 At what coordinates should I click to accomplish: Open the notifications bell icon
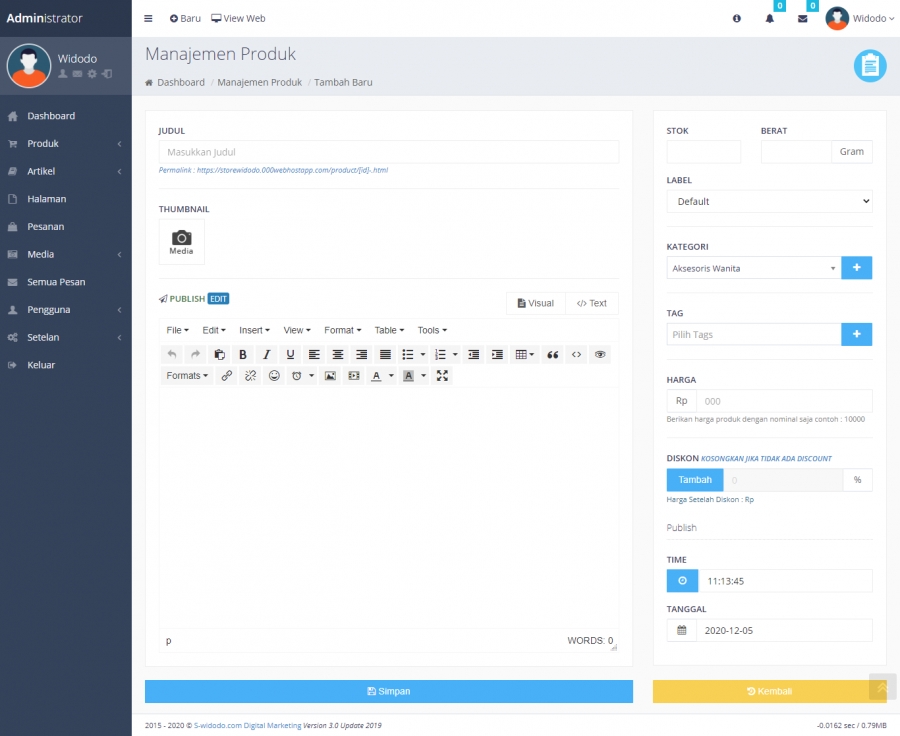[x=770, y=18]
